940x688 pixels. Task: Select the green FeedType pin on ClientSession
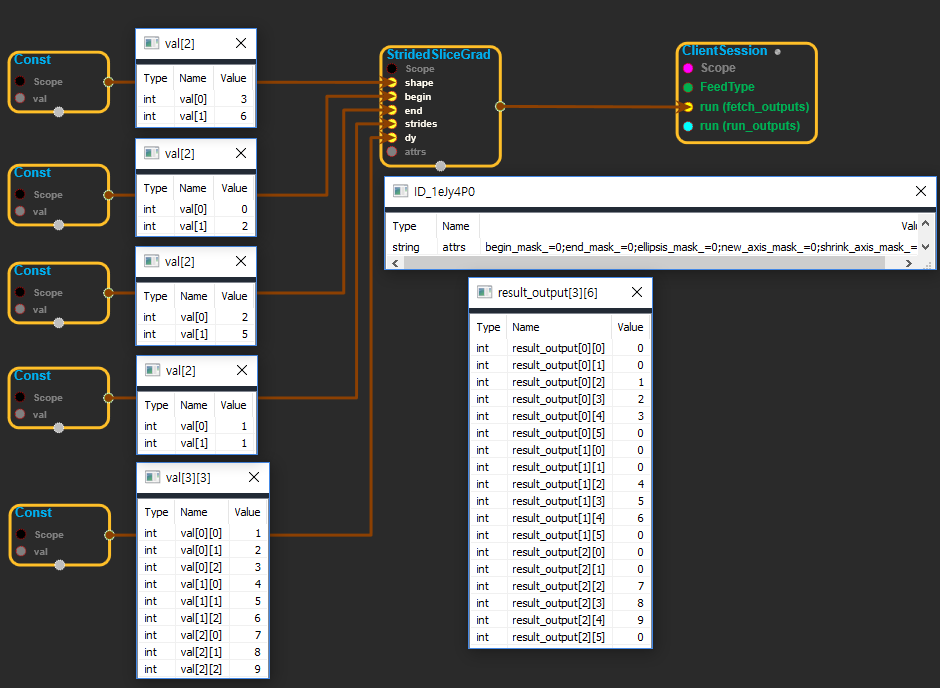(688, 87)
